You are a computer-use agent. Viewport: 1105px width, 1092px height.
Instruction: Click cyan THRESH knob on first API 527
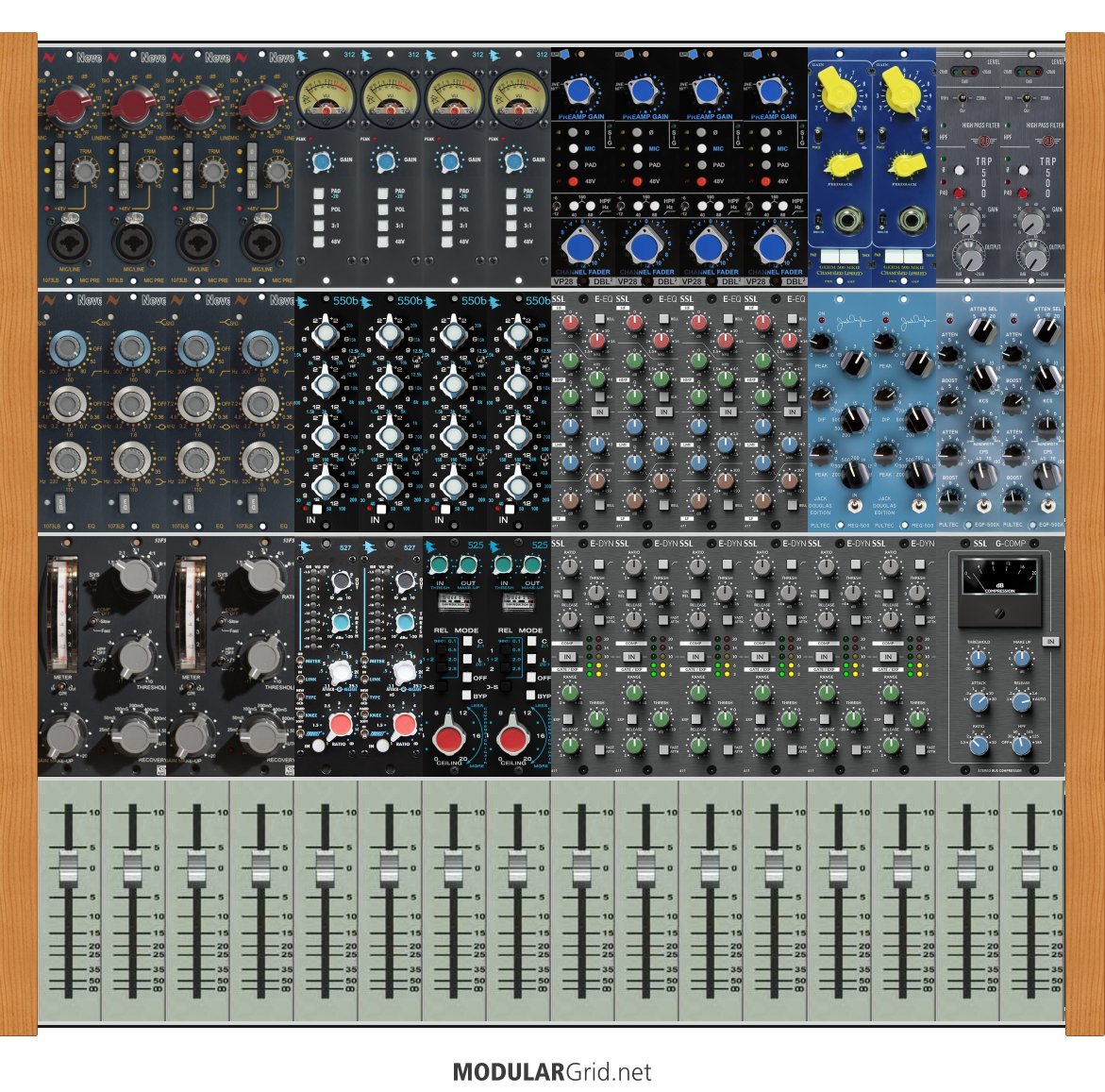[341, 623]
